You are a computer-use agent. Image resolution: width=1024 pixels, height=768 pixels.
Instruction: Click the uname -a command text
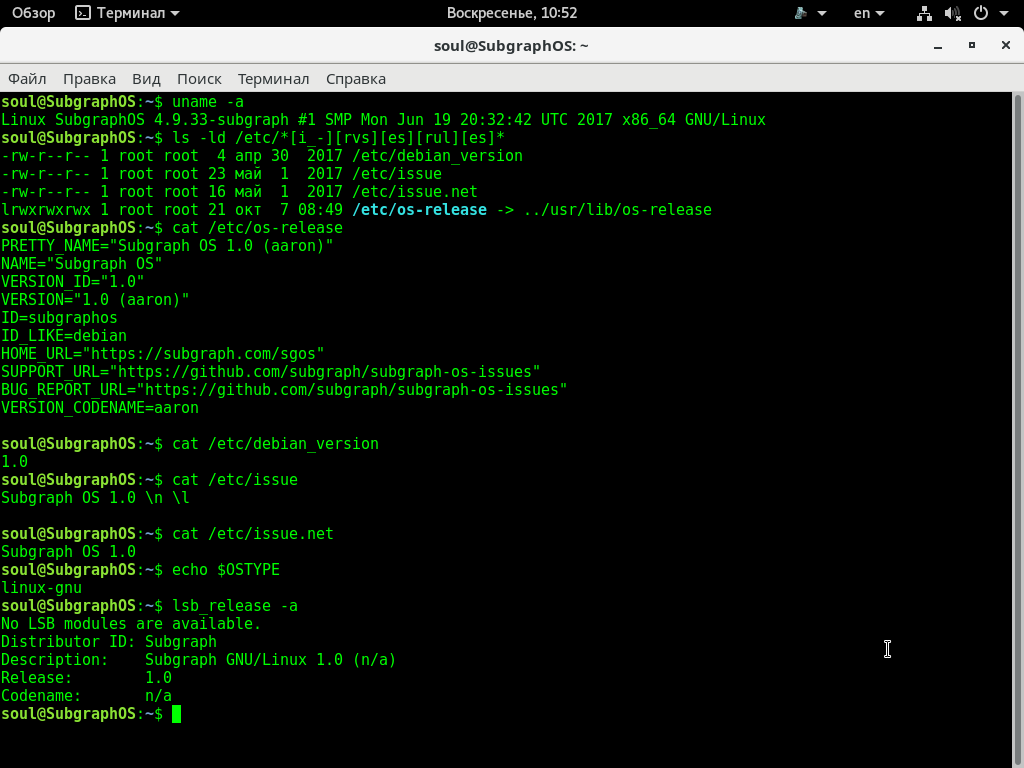[x=208, y=102]
